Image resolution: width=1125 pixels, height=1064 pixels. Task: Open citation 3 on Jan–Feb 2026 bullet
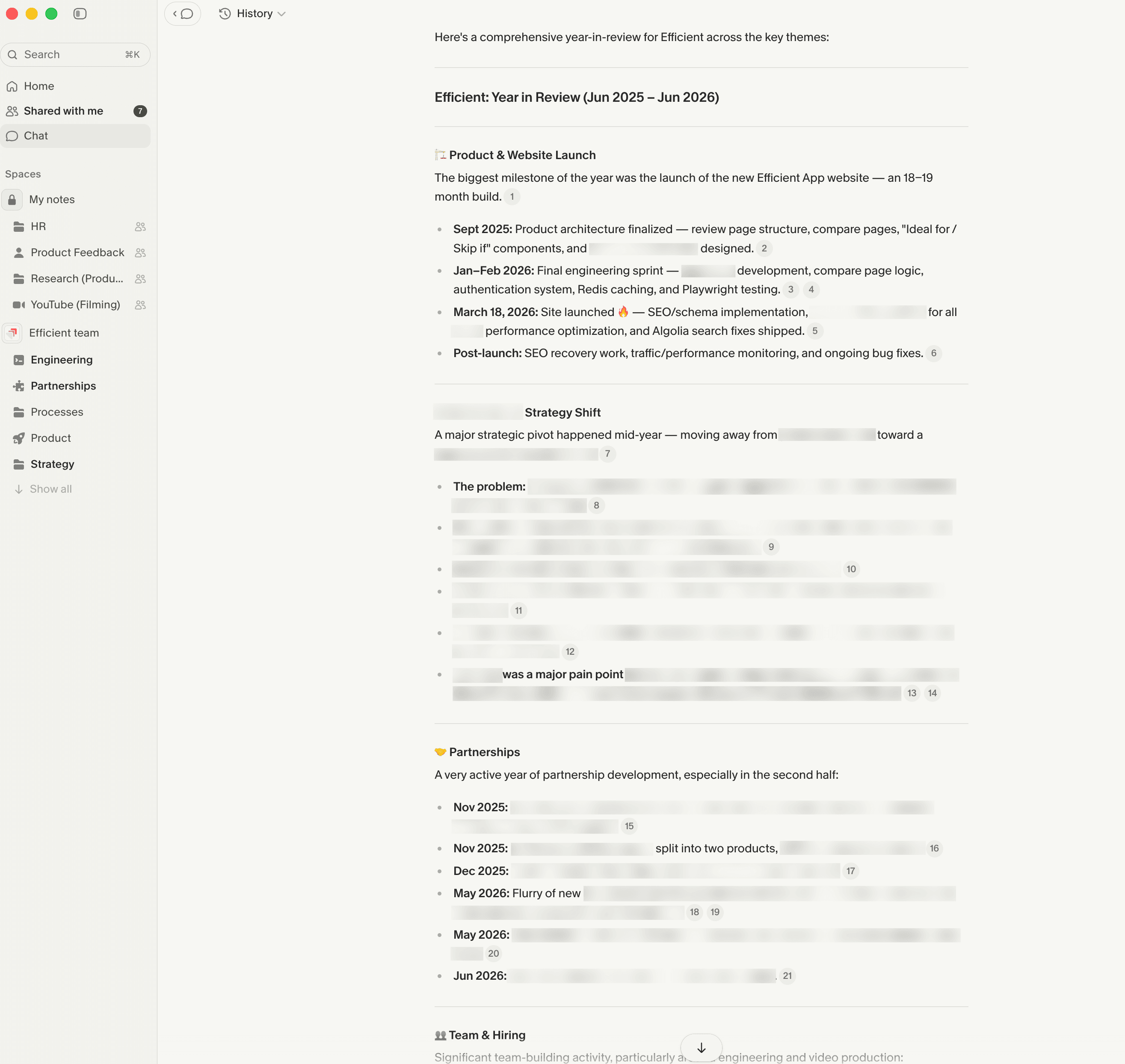coord(791,290)
